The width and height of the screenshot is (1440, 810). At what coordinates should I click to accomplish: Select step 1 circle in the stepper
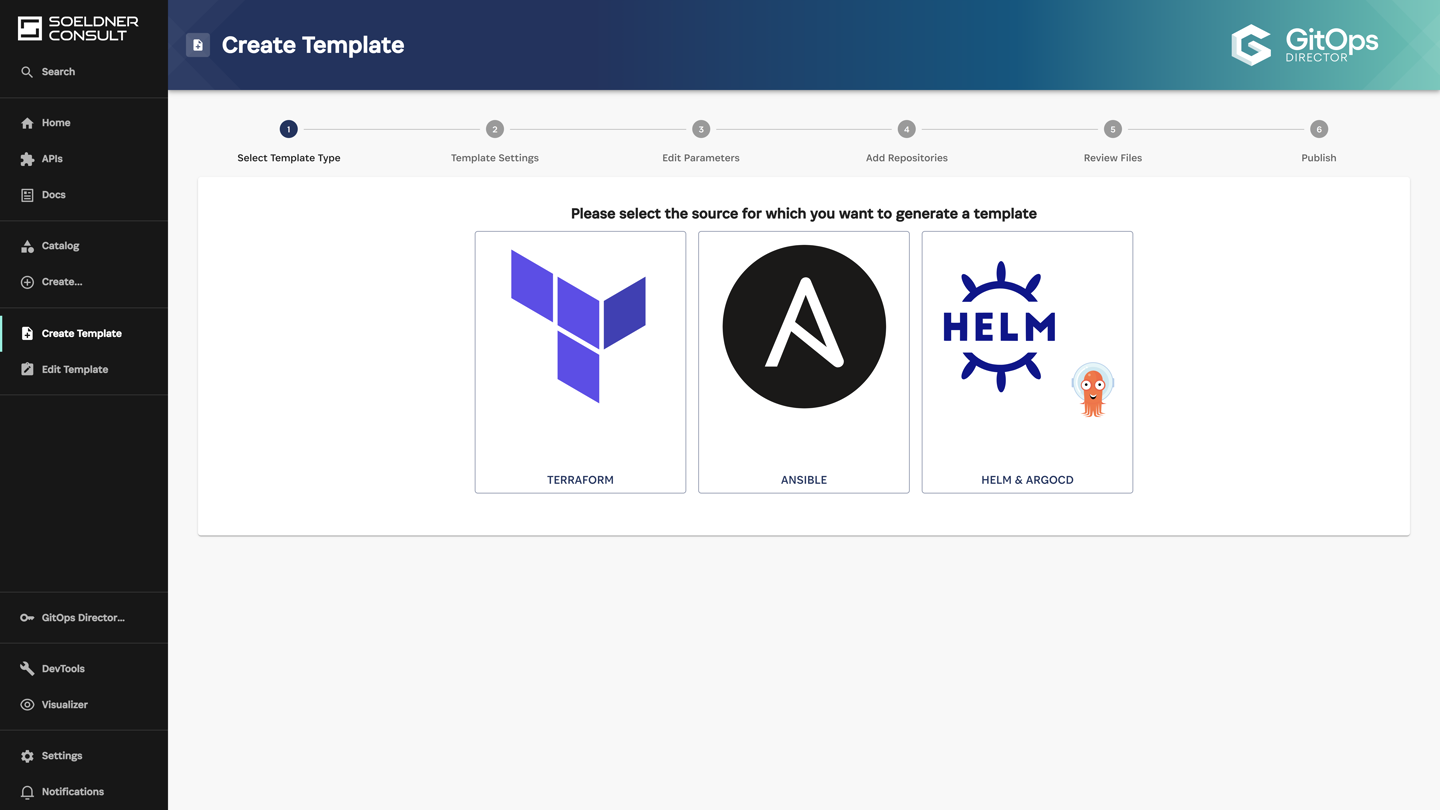coord(289,129)
